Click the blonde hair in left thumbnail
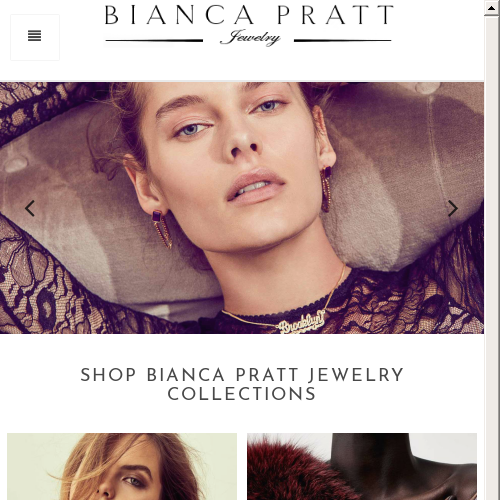Screen dimensions: 500x500 [x=83, y=460]
